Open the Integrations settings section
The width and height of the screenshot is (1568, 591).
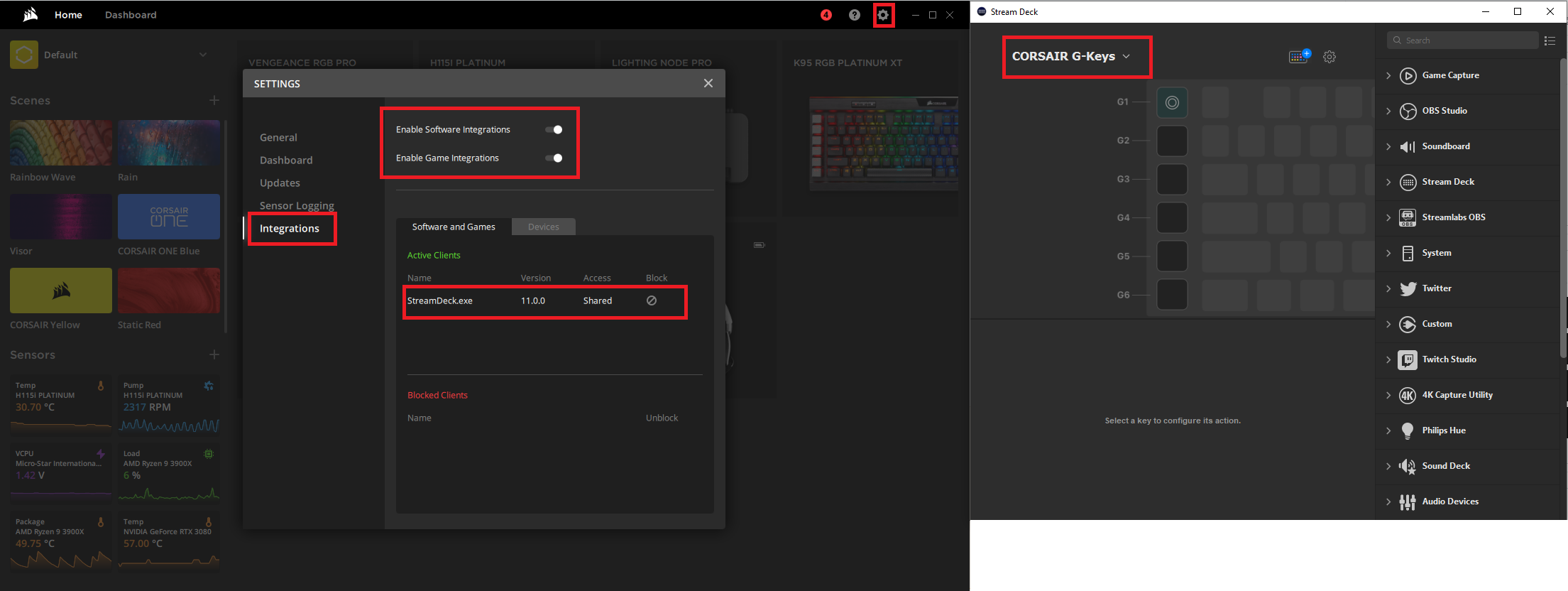(x=290, y=228)
